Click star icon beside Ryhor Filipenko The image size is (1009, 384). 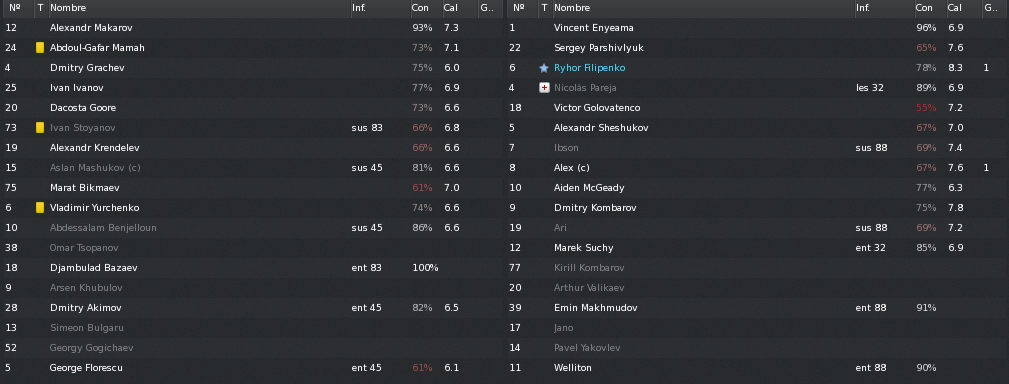544,68
